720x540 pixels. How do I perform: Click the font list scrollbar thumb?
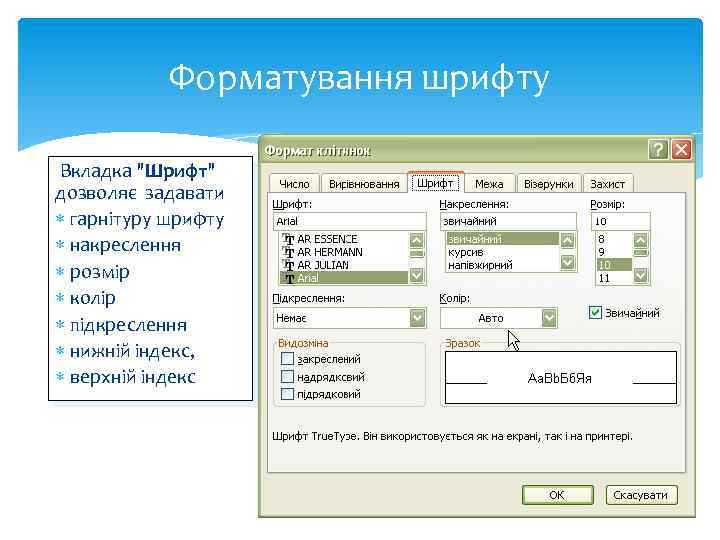click(416, 253)
